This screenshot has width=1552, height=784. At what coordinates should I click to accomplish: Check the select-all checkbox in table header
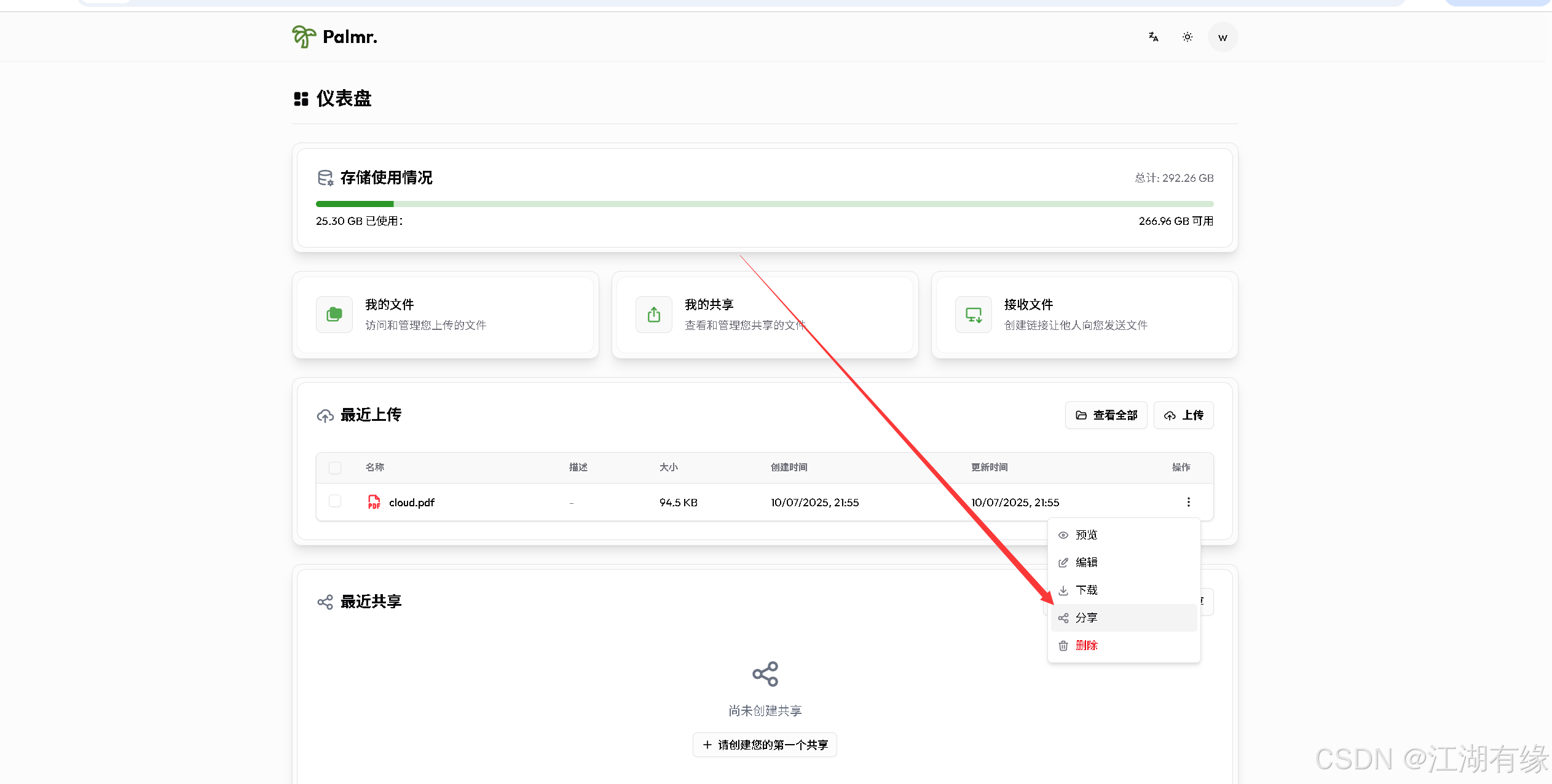(335, 468)
